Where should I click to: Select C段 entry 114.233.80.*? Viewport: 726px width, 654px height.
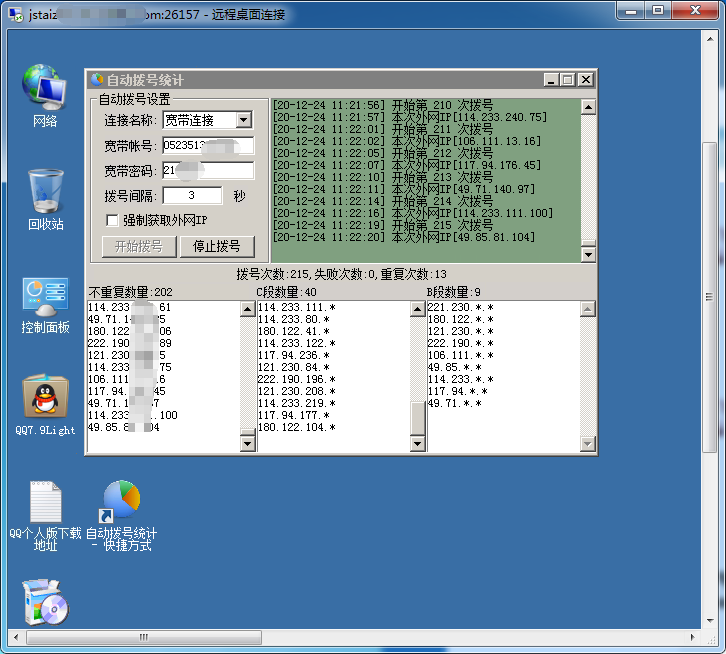click(x=294, y=319)
